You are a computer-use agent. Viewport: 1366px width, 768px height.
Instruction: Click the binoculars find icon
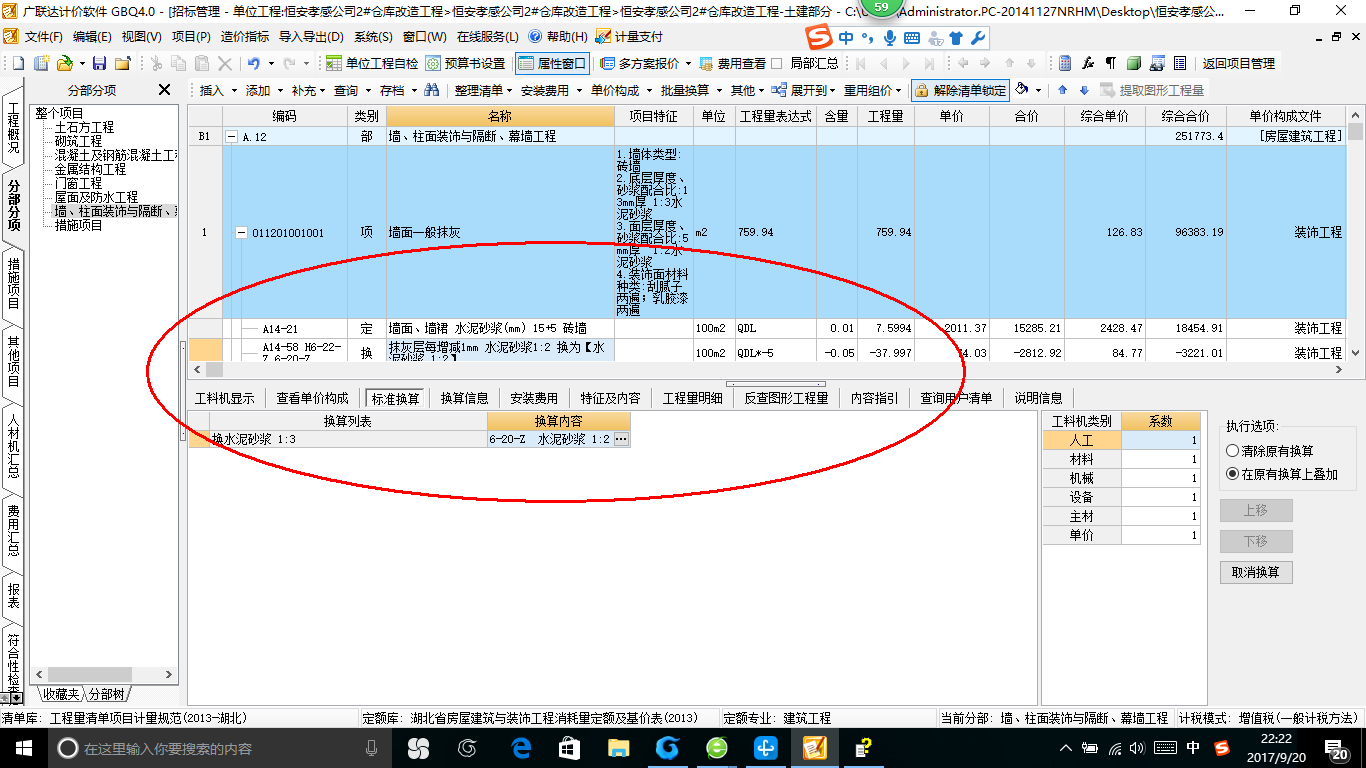coord(432,90)
